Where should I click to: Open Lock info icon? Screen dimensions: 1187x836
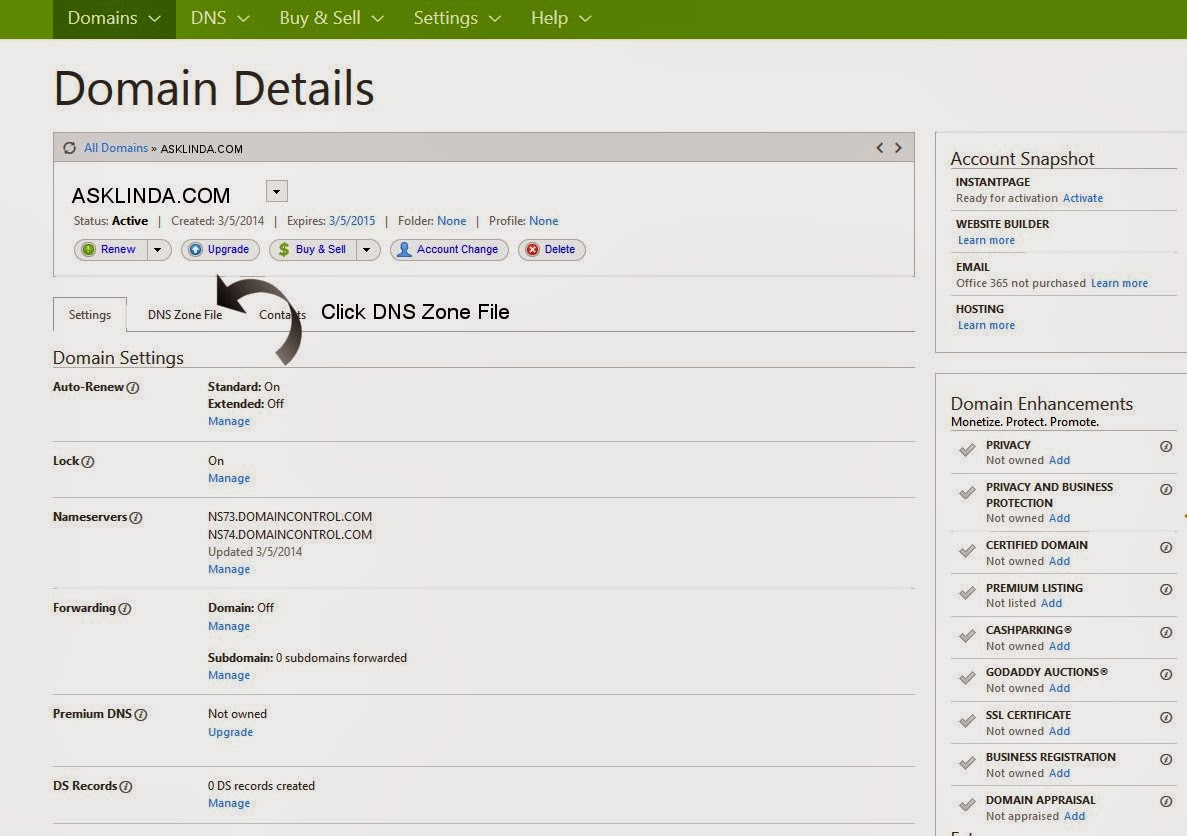pyautogui.click(x=88, y=462)
